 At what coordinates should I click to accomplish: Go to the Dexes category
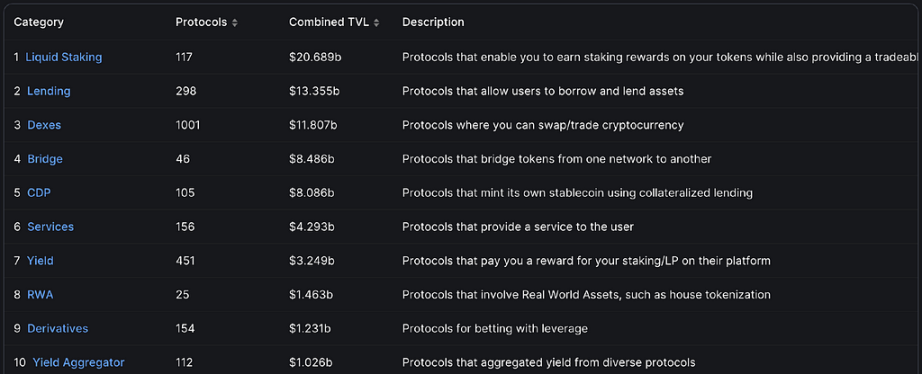pos(44,125)
